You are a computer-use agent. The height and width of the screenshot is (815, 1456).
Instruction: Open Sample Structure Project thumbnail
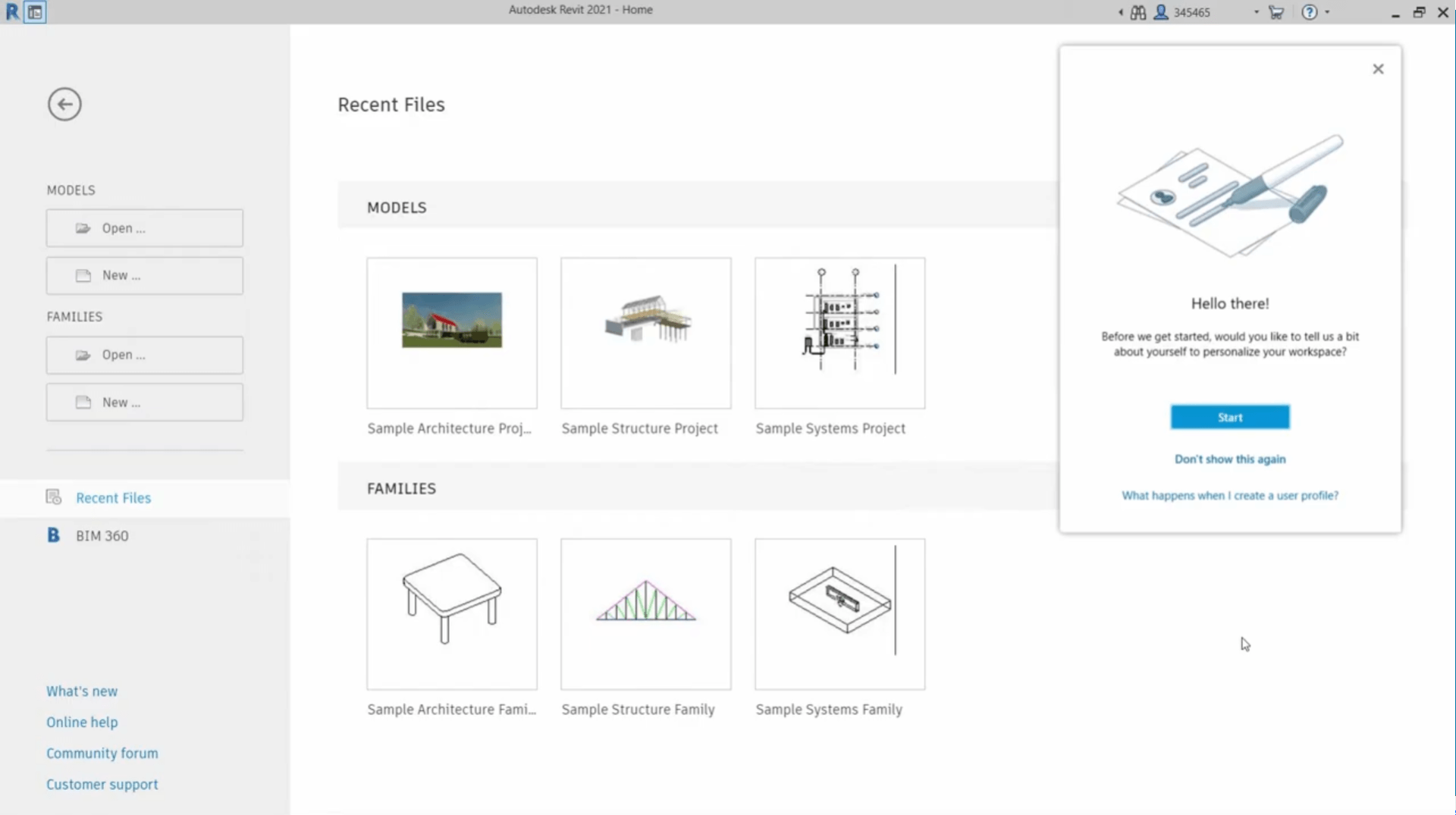(x=646, y=333)
